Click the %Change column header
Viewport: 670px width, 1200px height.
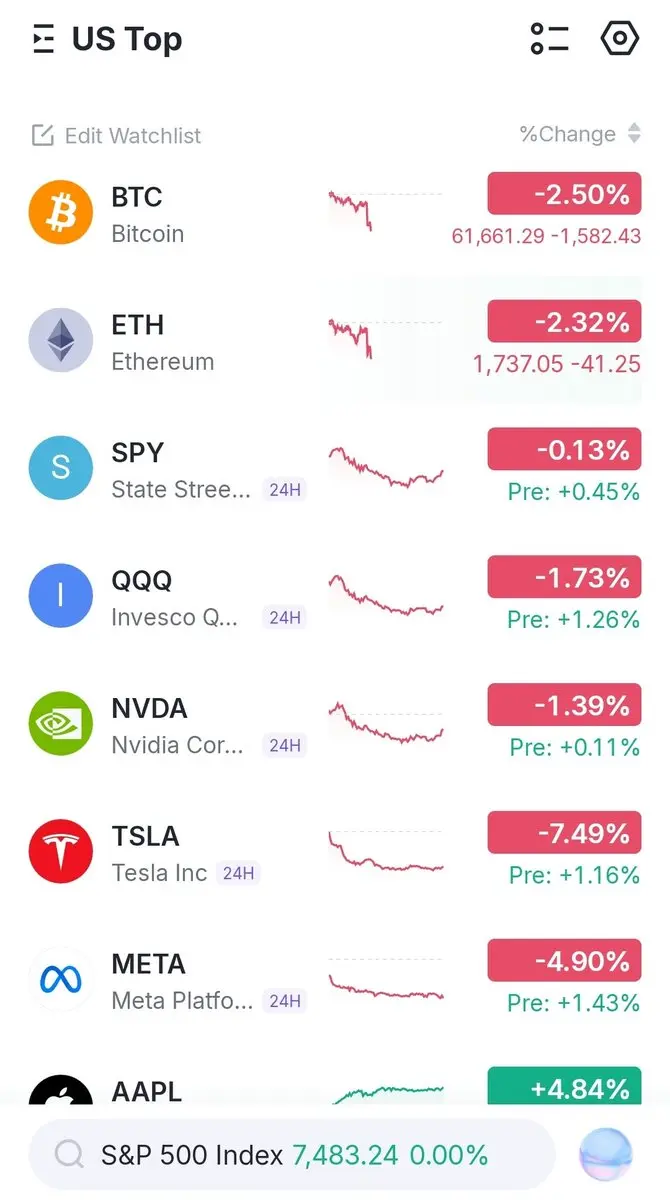[x=567, y=134]
